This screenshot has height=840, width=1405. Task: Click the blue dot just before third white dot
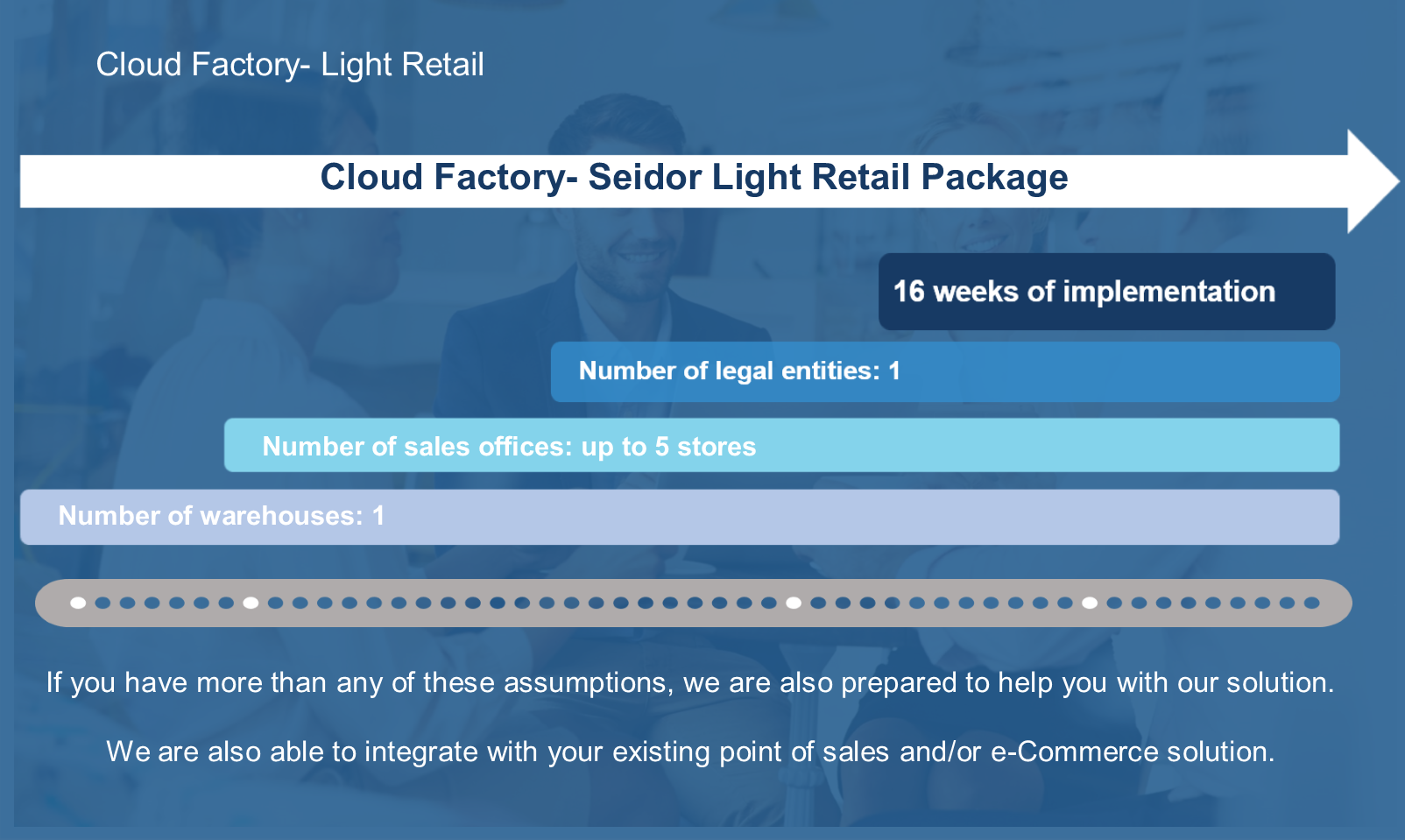coord(769,603)
